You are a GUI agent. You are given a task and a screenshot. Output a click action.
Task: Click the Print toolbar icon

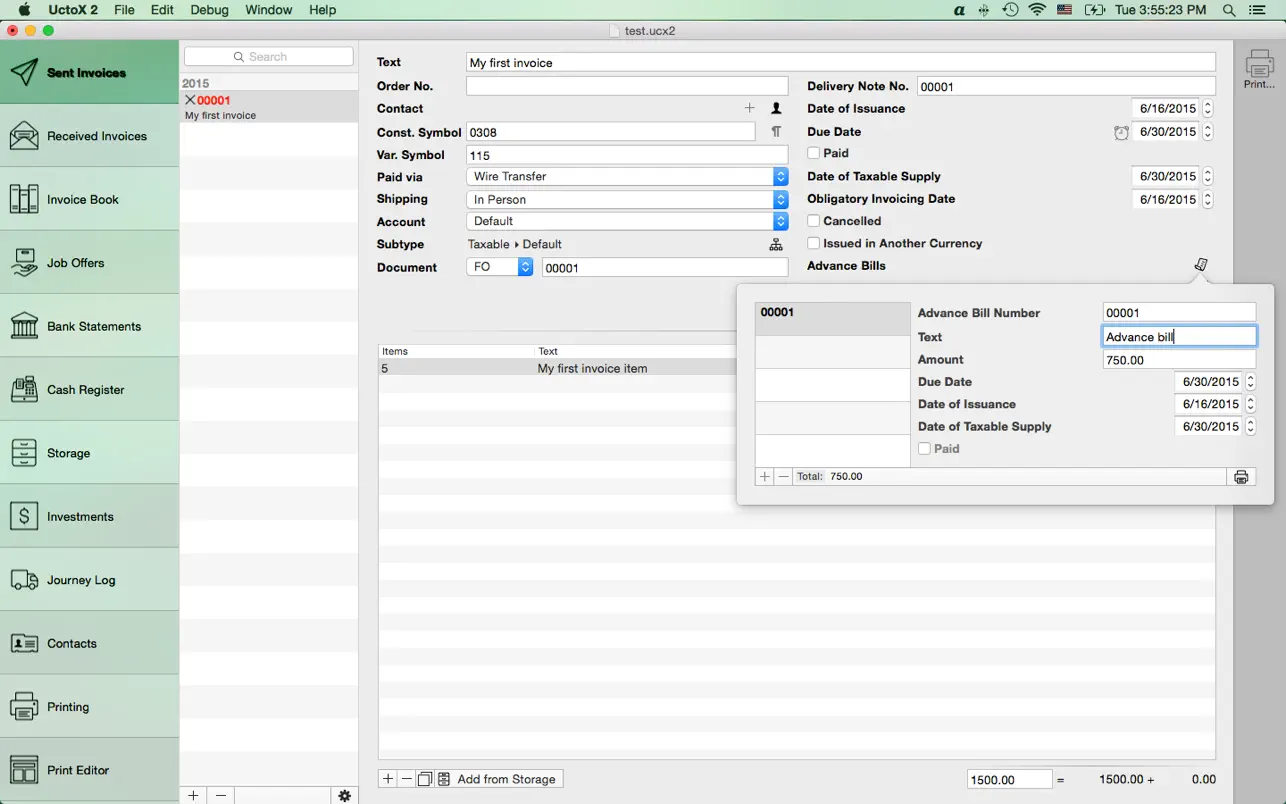click(x=1259, y=69)
